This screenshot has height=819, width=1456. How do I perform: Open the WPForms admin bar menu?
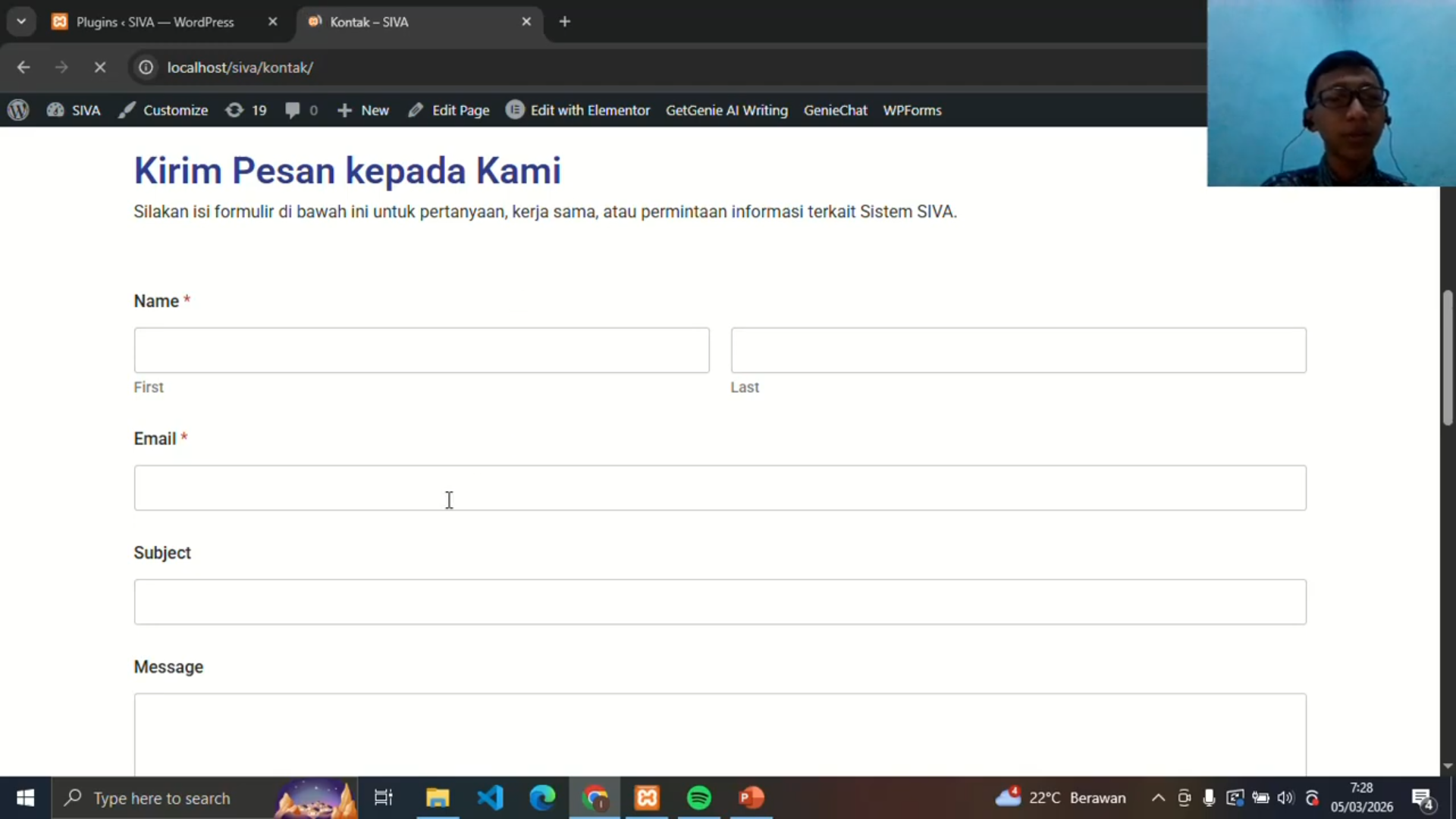pyautogui.click(x=912, y=110)
